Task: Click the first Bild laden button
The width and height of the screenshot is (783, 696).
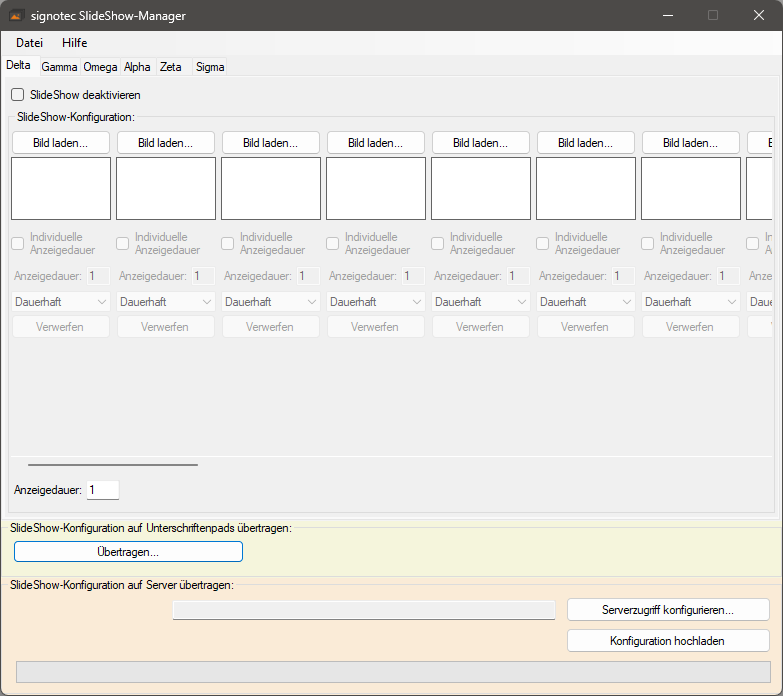Action: (x=61, y=143)
